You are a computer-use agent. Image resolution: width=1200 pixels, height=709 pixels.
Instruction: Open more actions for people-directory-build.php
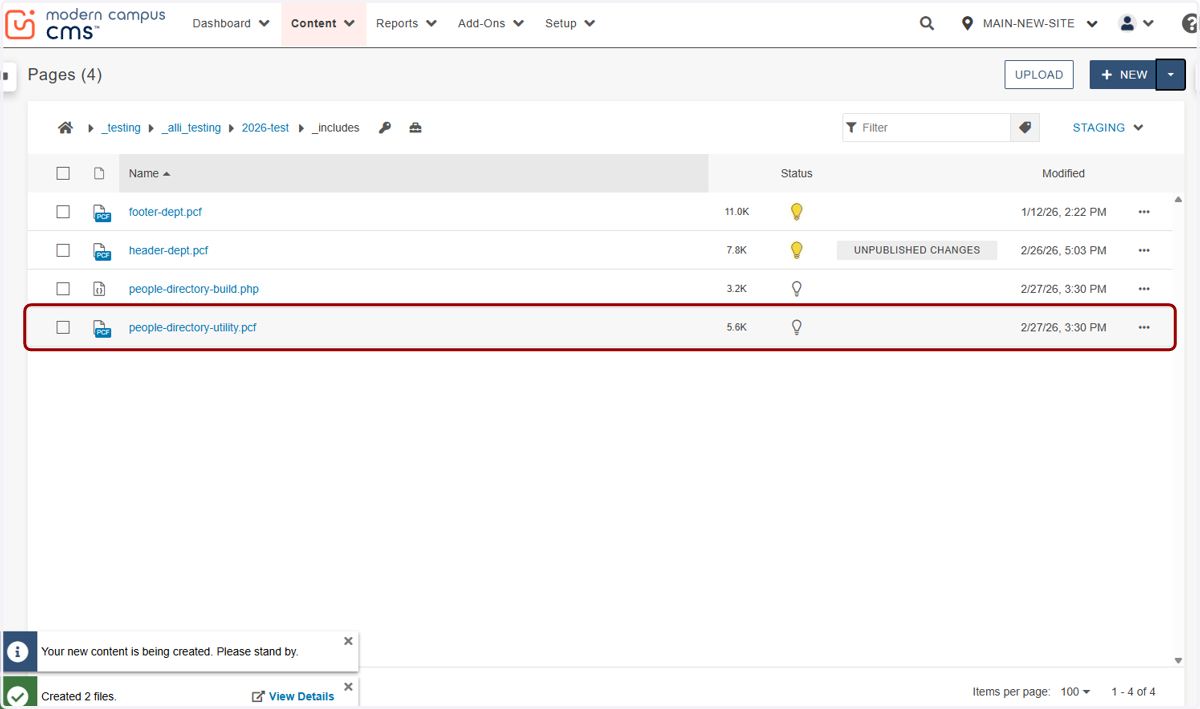[x=1144, y=289]
